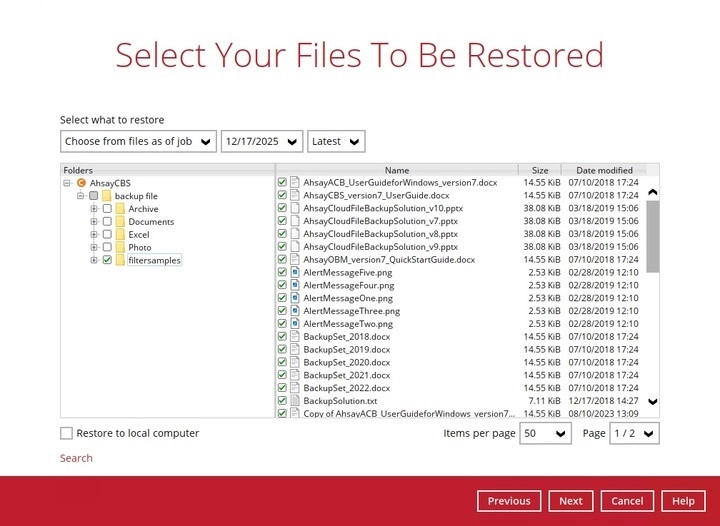Viewport: 720px width, 526px height.
Task: Click image icon of AlertMessageFour.png
Action: pos(295,285)
